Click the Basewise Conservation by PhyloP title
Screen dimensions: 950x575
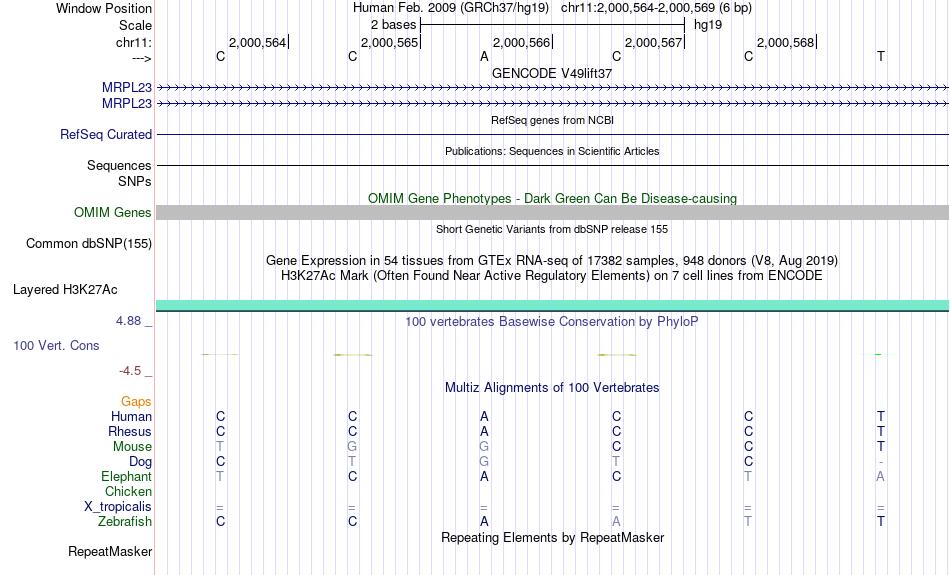tap(552, 322)
